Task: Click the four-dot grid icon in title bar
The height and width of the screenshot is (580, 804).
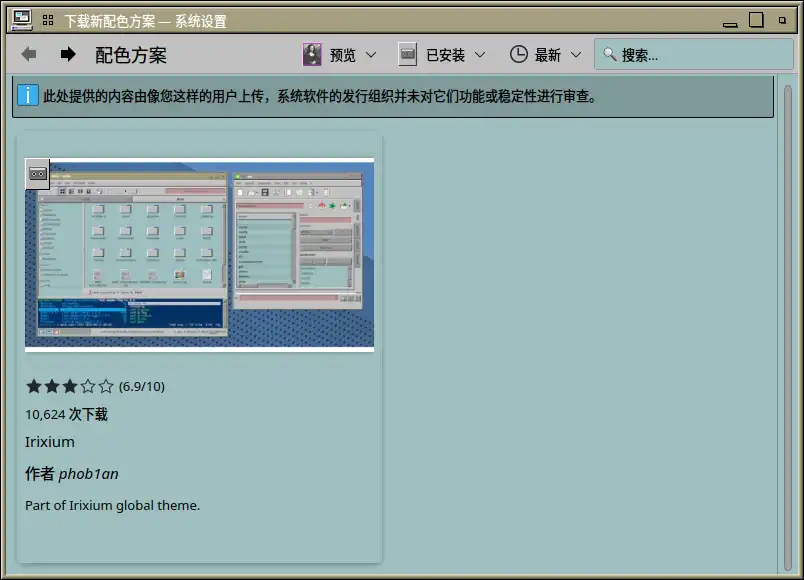Action: (x=48, y=20)
